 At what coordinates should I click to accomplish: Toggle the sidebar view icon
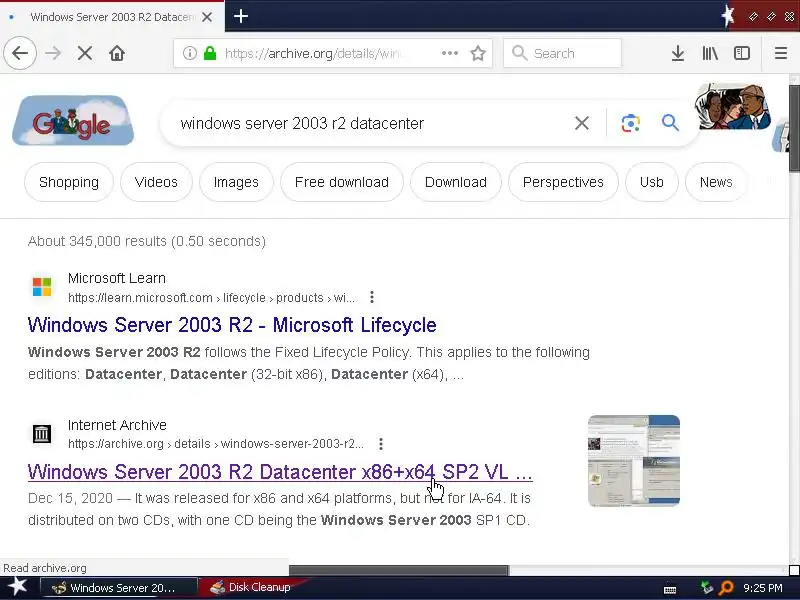(742, 53)
